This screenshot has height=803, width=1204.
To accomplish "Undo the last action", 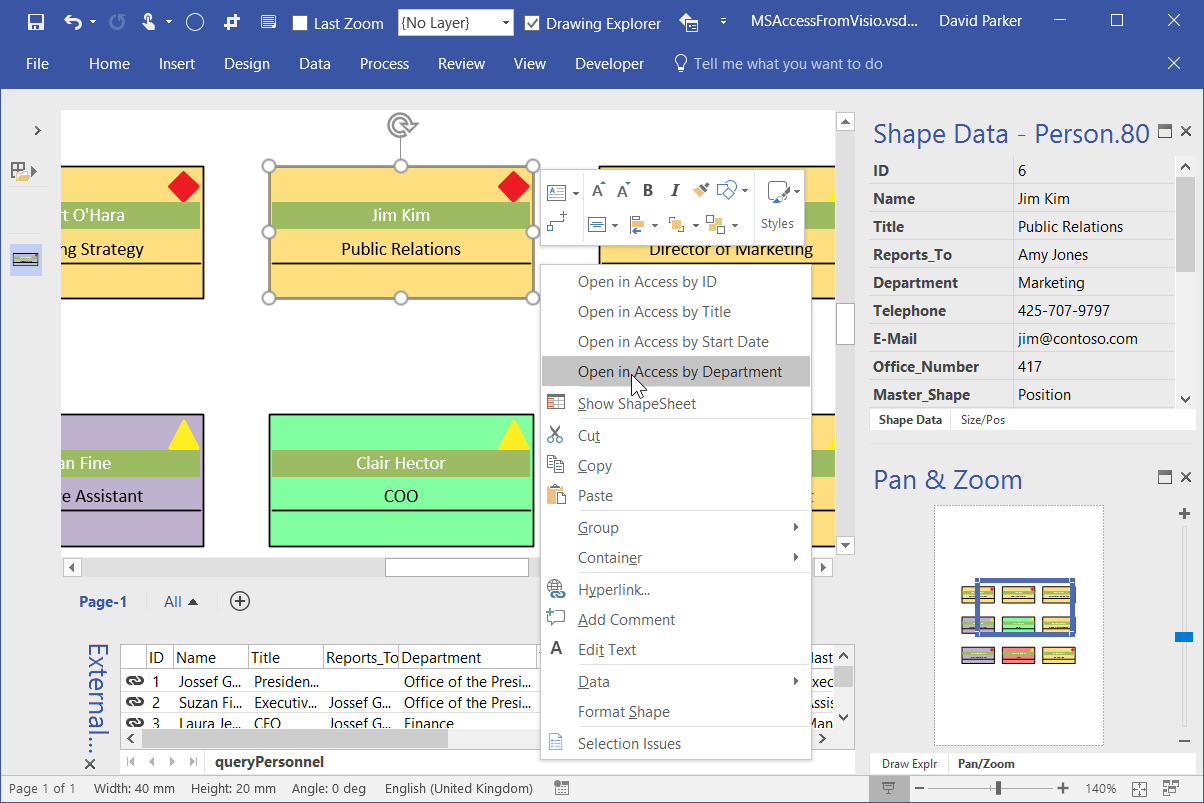I will click(x=72, y=22).
